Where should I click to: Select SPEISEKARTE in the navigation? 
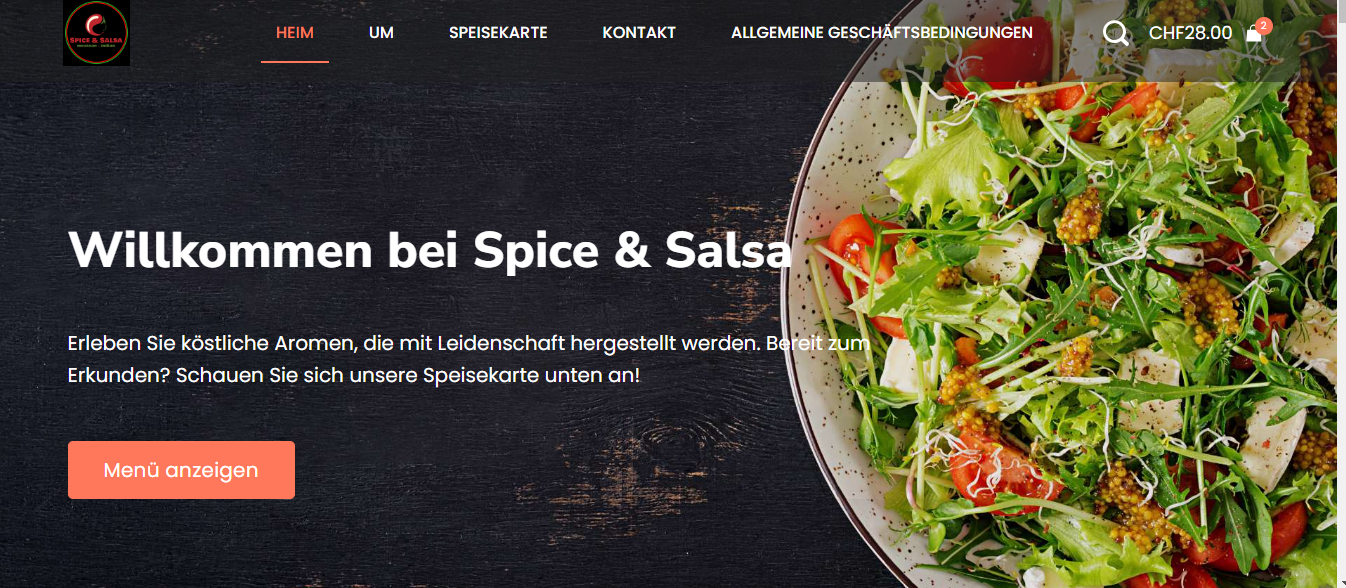point(498,32)
